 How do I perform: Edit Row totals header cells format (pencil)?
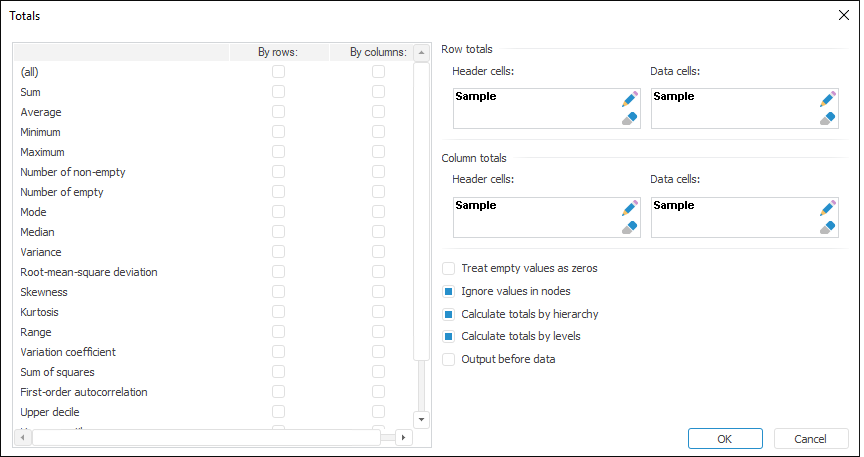(x=629, y=99)
